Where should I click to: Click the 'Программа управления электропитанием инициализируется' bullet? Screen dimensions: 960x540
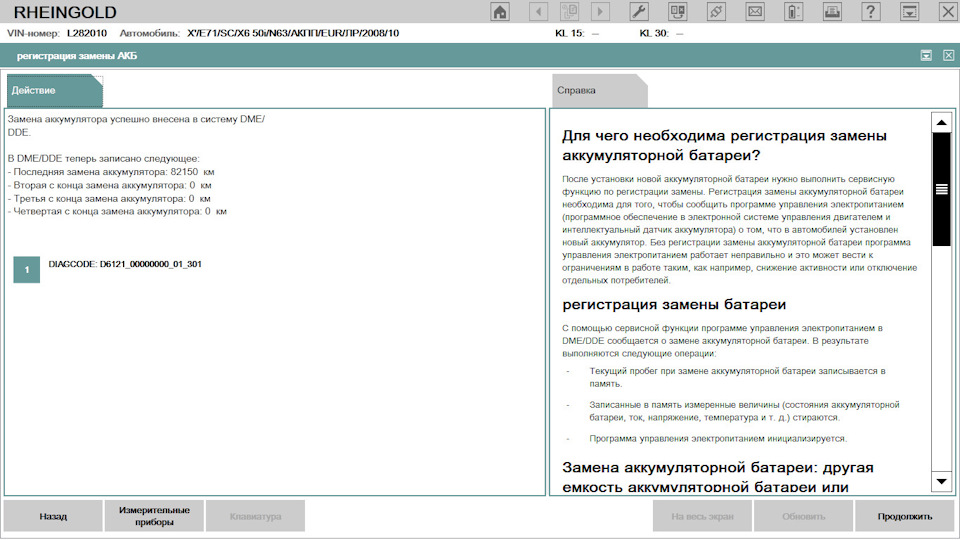[x=718, y=439]
